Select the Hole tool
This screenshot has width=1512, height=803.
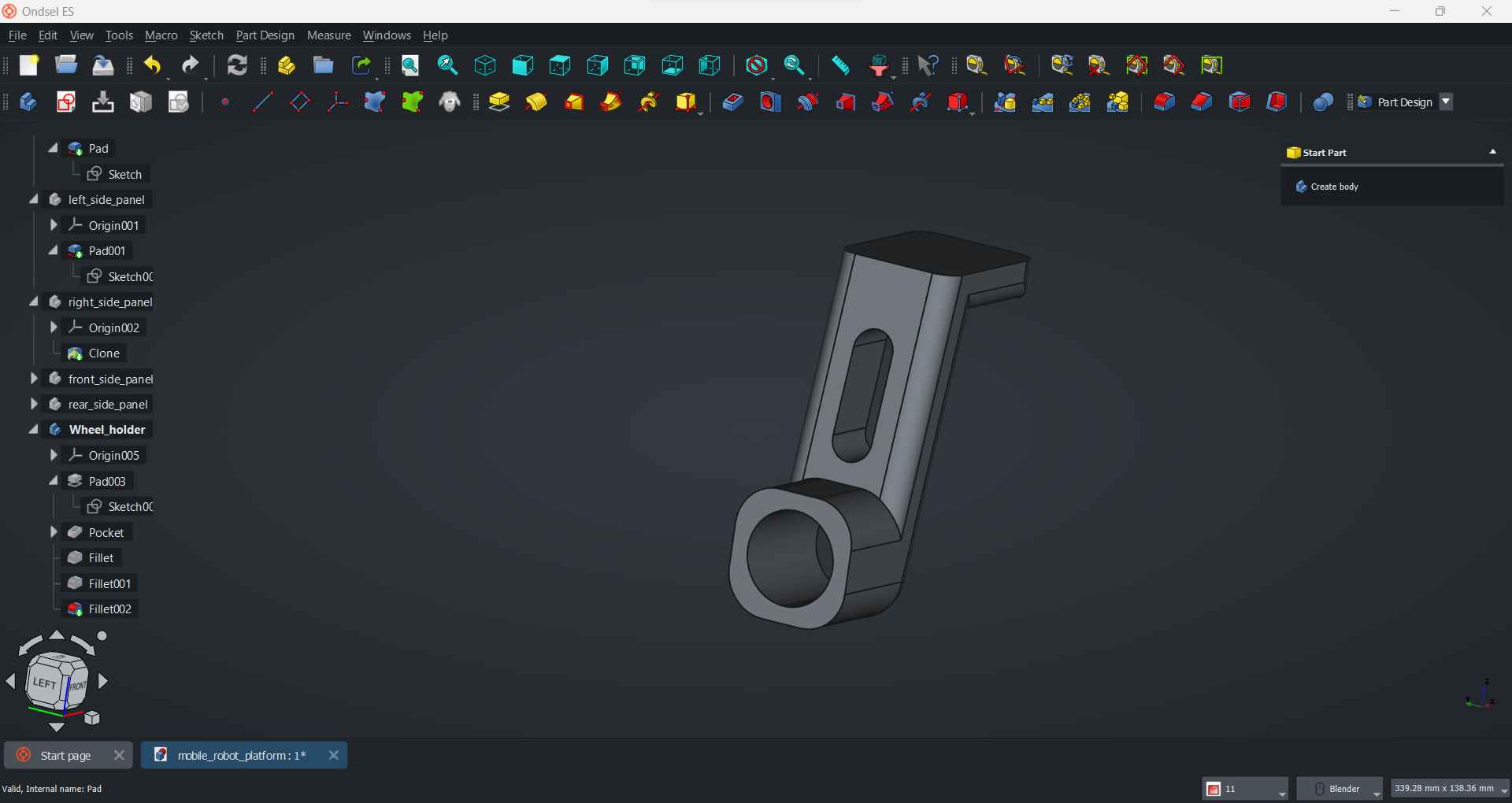pyautogui.click(x=770, y=102)
